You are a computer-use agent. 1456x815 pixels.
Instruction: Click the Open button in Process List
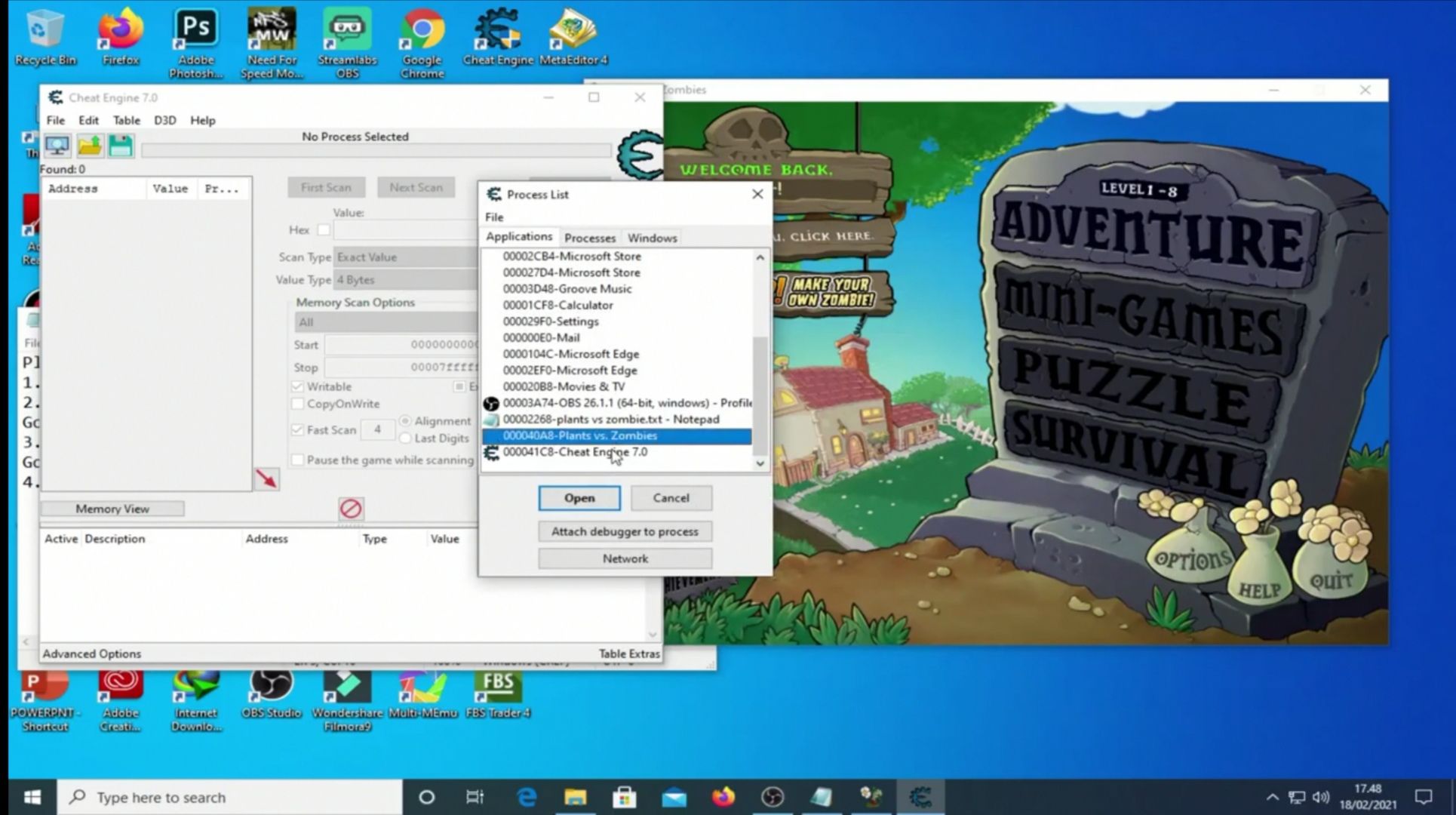(x=579, y=498)
